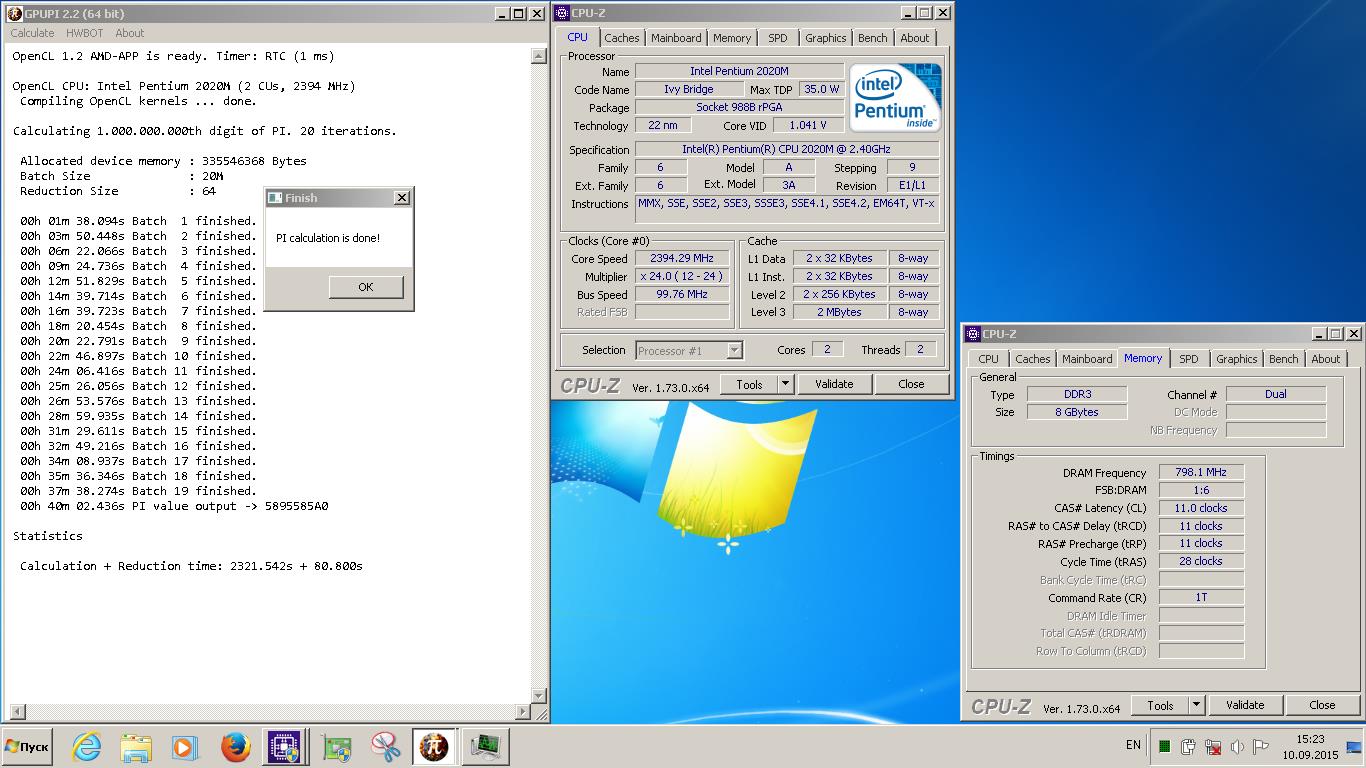Open the power plug tray icon
Image resolution: width=1366 pixels, height=768 pixels.
click(1188, 746)
